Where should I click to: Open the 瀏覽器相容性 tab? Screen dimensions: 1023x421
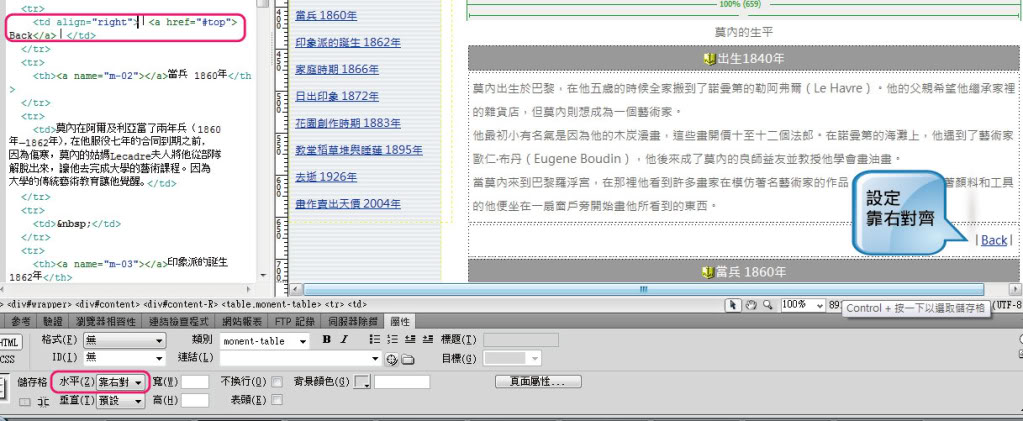pyautogui.click(x=100, y=321)
